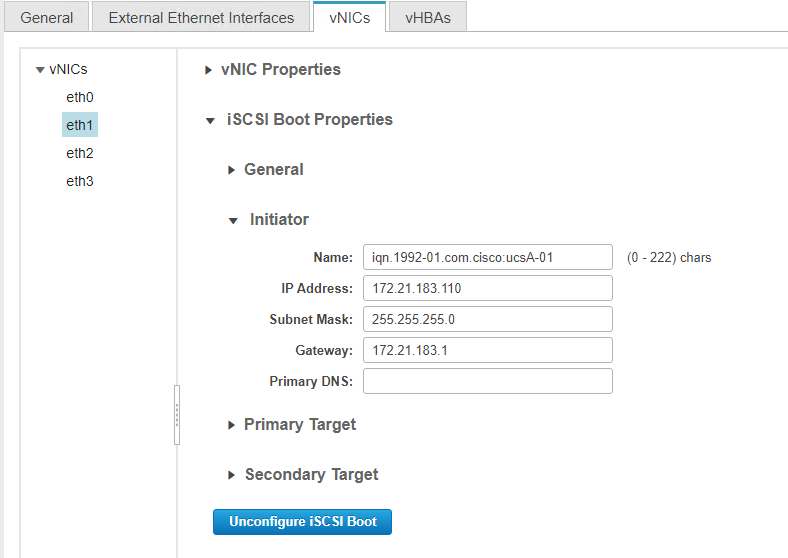
Task: Expand the Primary Target section
Action: (233, 425)
